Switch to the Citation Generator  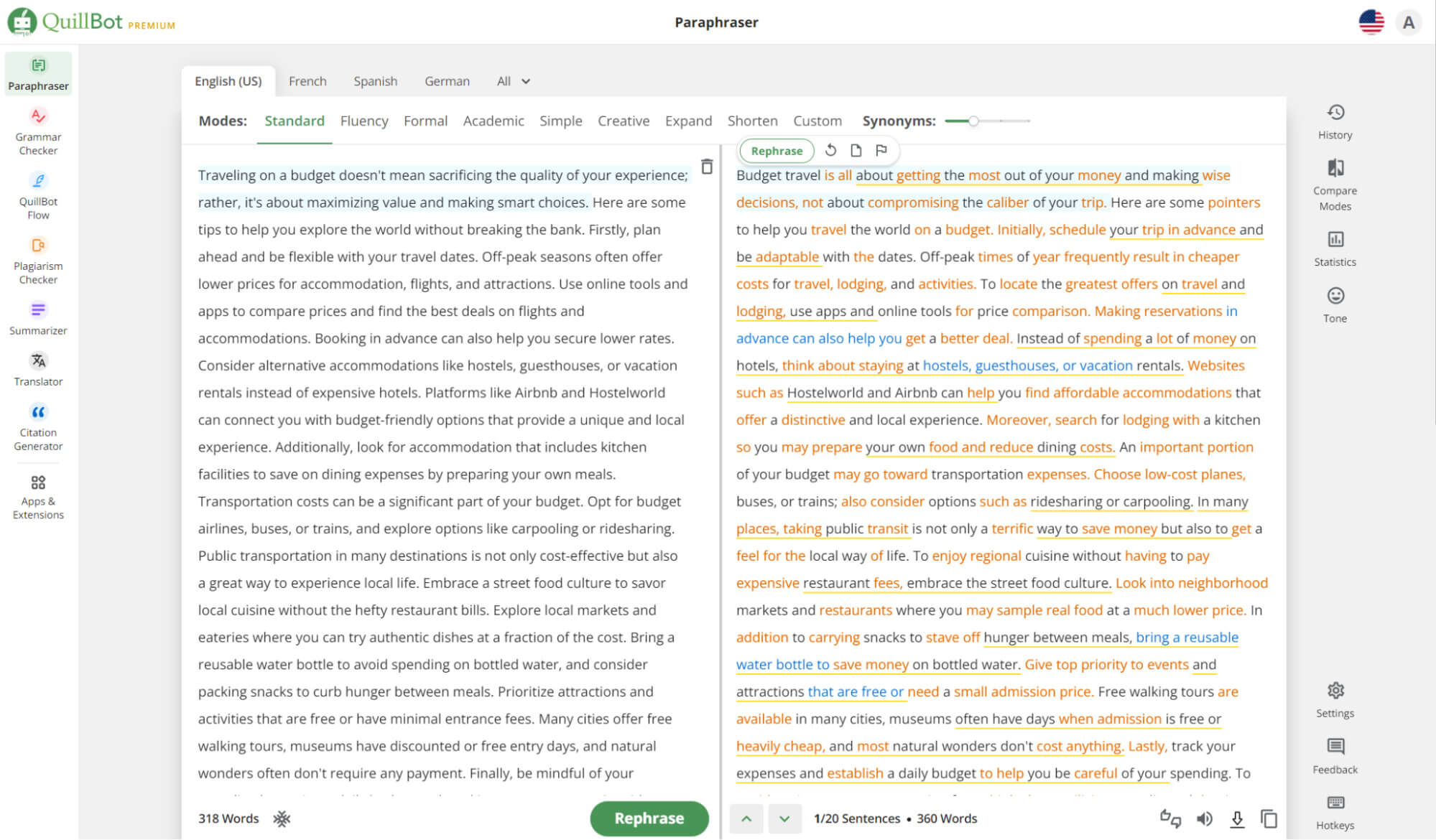point(38,426)
